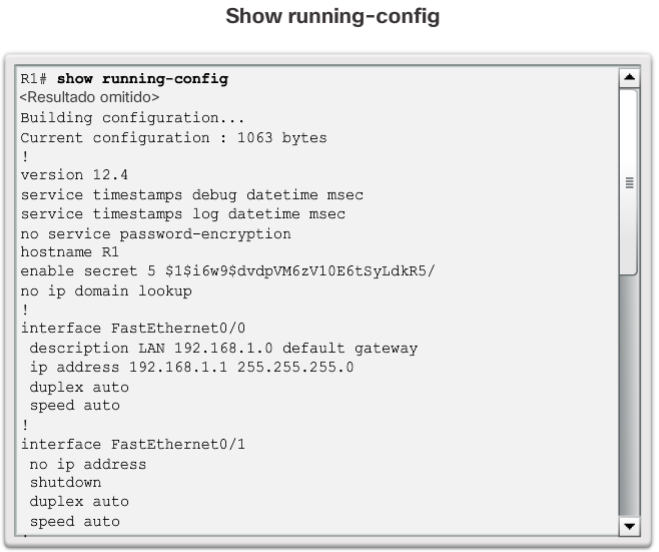
Task: Click the scrollbar up arrow
Action: [x=628, y=77]
